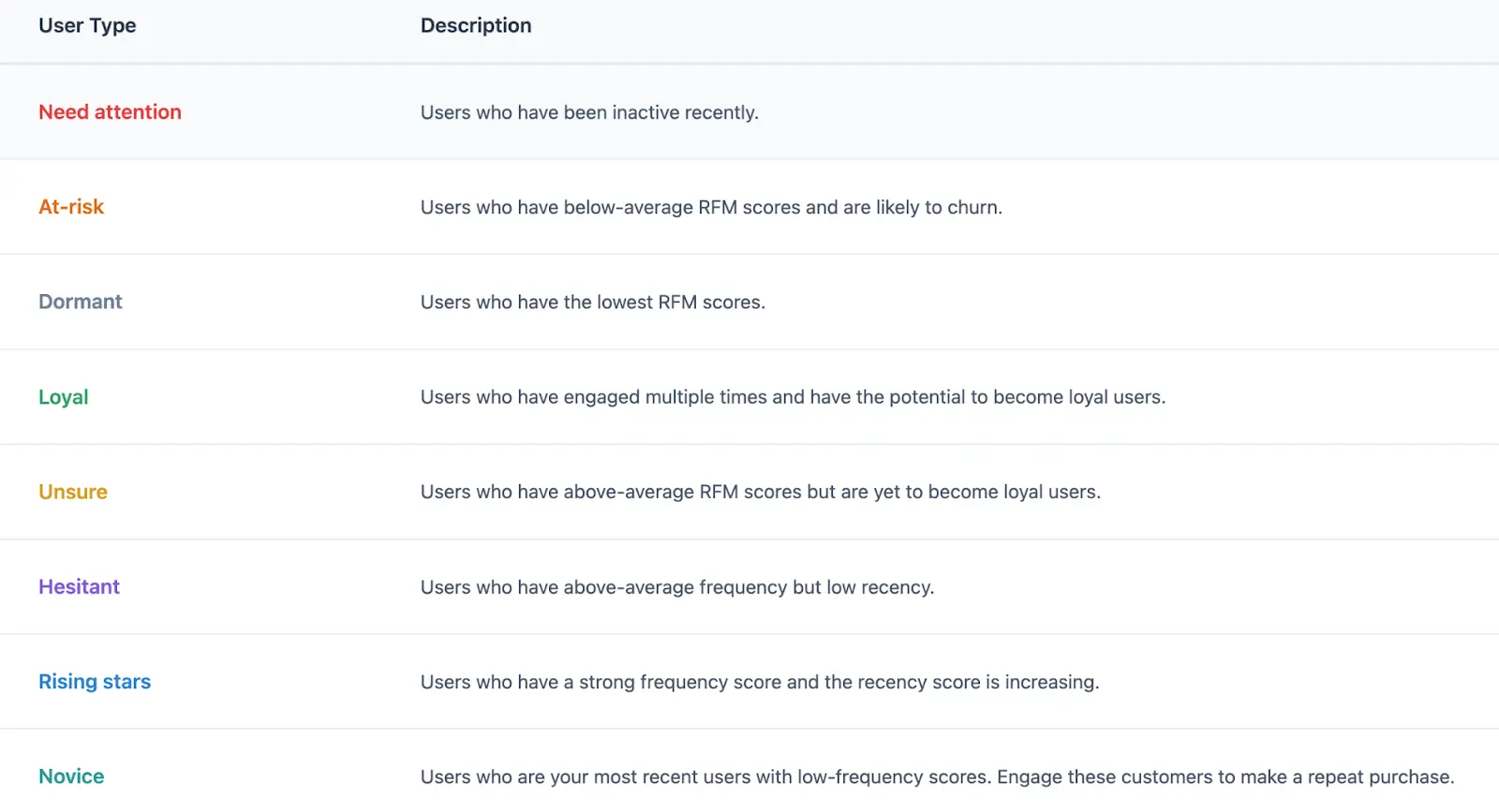Open the At-risk user segment

[71, 207]
